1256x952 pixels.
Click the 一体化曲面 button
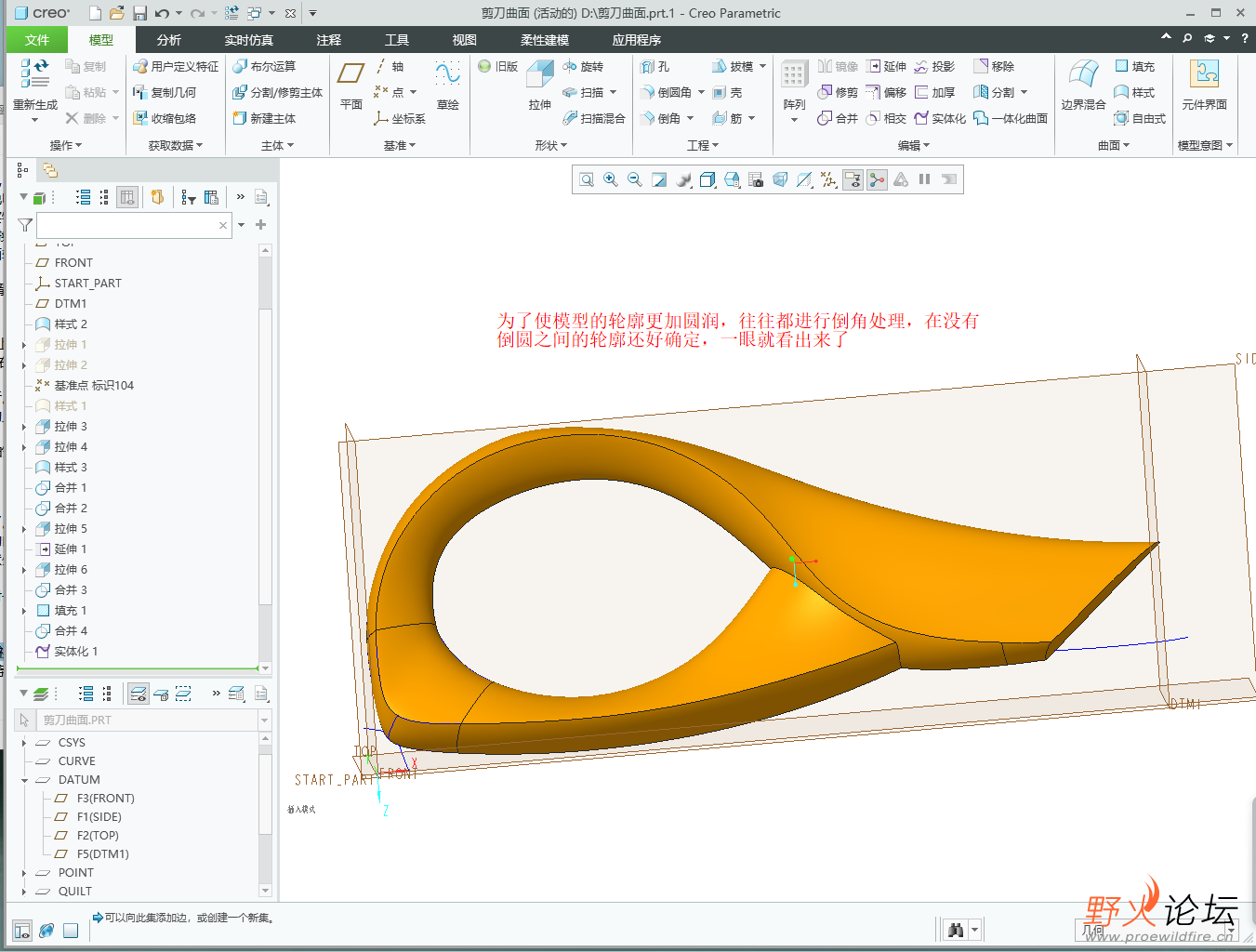(1011, 119)
